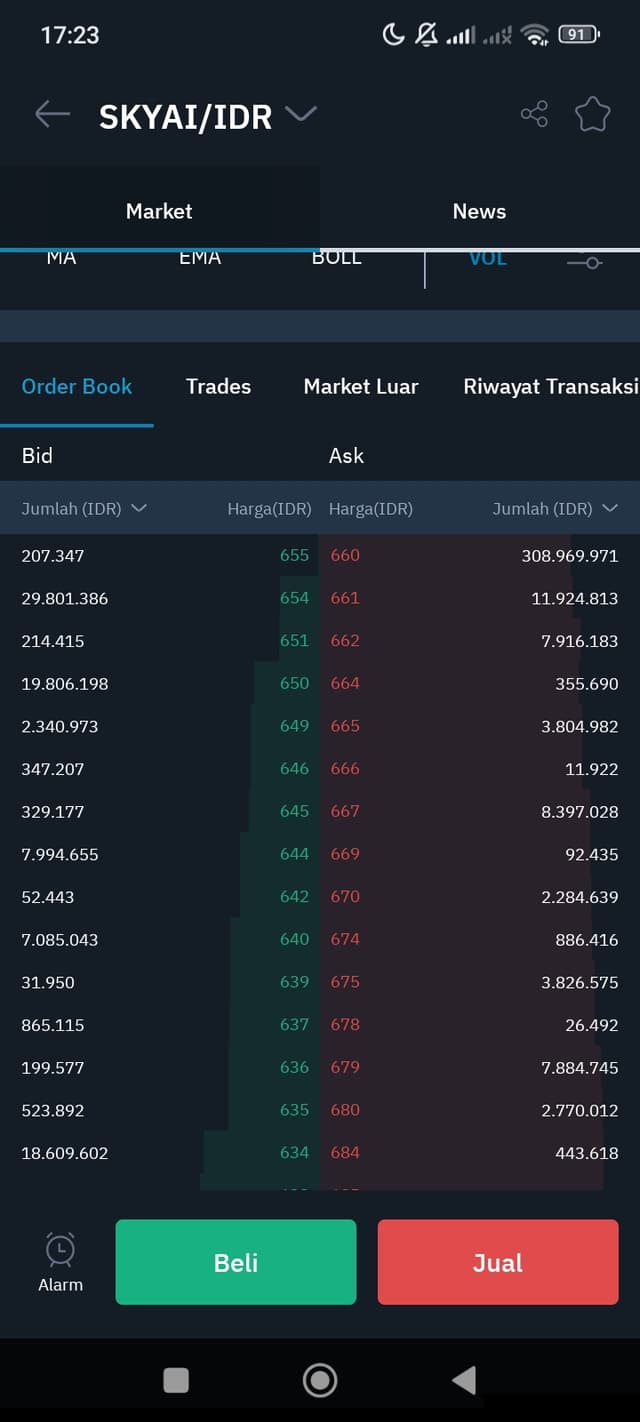Open Bid Jumlah (IDR) dropdown
Viewport: 640px width, 1422px height.
click(x=84, y=508)
